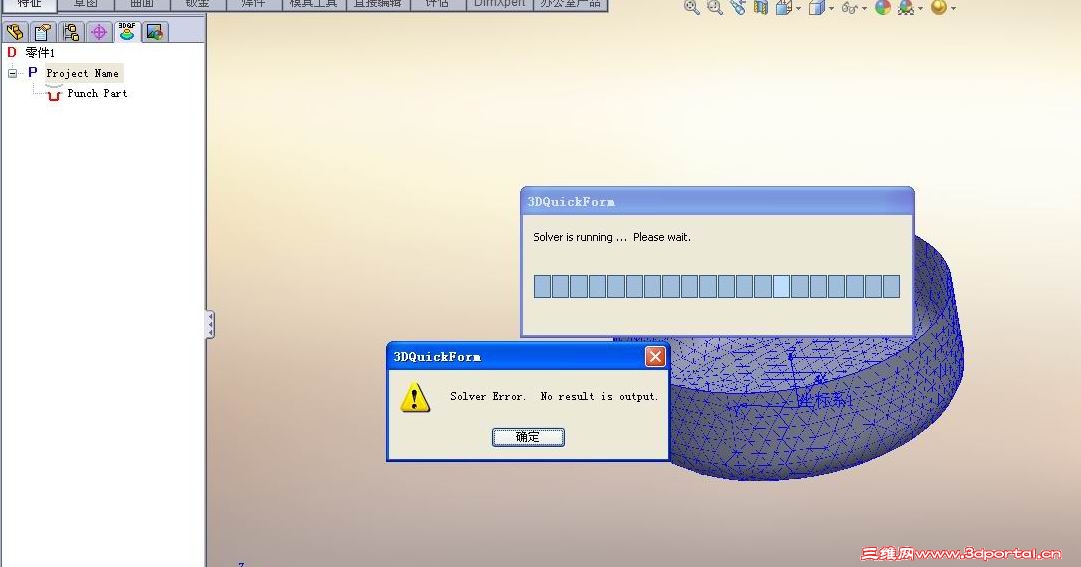Collapse the left manager panel via handle
Image resolution: width=1081 pixels, height=567 pixels.
[210, 324]
